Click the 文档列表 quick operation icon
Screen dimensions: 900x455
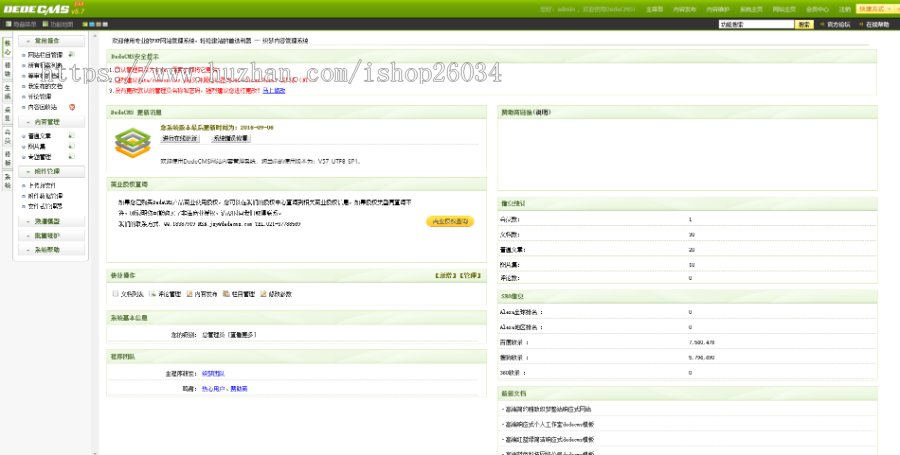coord(115,294)
